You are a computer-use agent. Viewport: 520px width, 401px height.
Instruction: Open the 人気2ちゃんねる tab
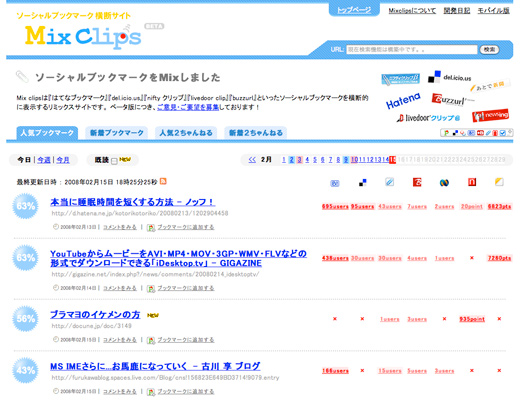pos(186,133)
